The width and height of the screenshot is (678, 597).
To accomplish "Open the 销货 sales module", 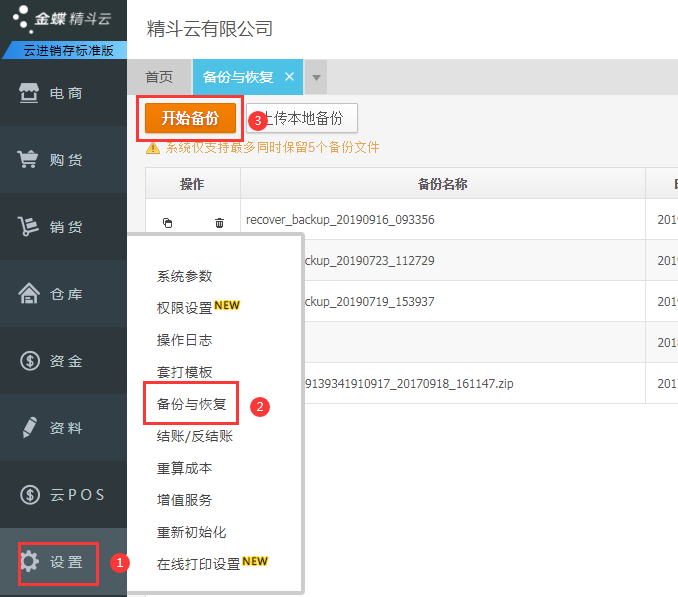I will [63, 227].
